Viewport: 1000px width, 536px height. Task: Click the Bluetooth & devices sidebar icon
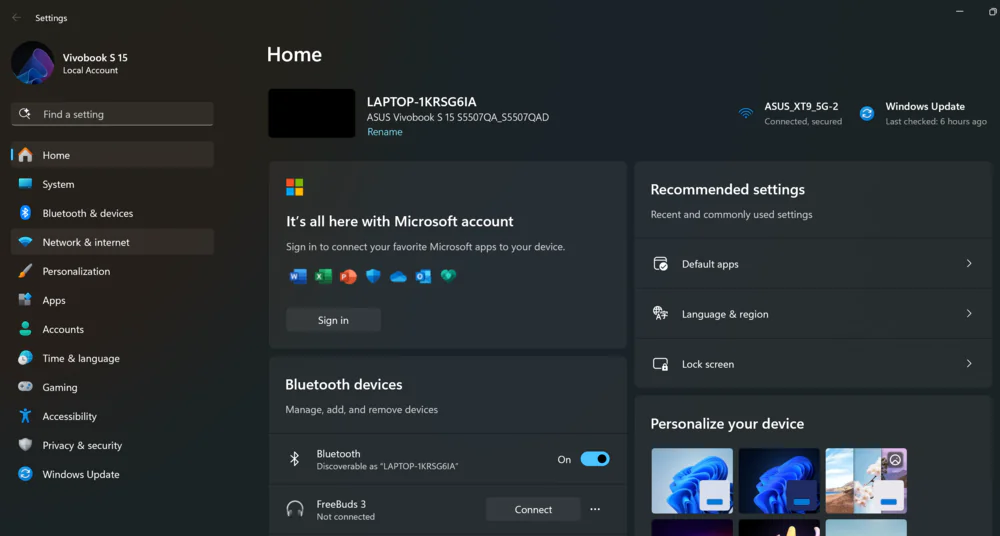[26, 213]
